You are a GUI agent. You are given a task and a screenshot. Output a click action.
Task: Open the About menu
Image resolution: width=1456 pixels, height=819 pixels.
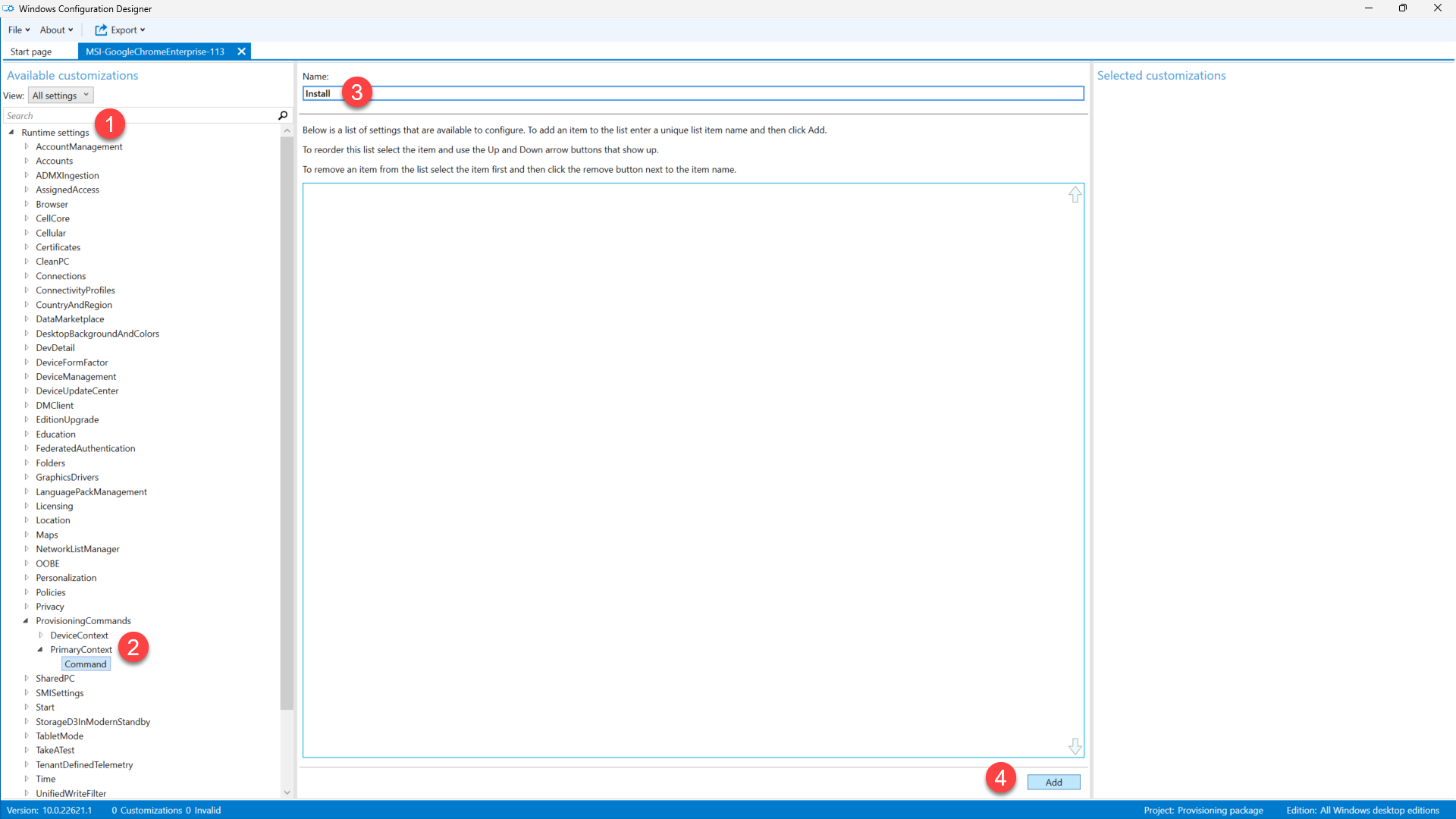pos(56,30)
